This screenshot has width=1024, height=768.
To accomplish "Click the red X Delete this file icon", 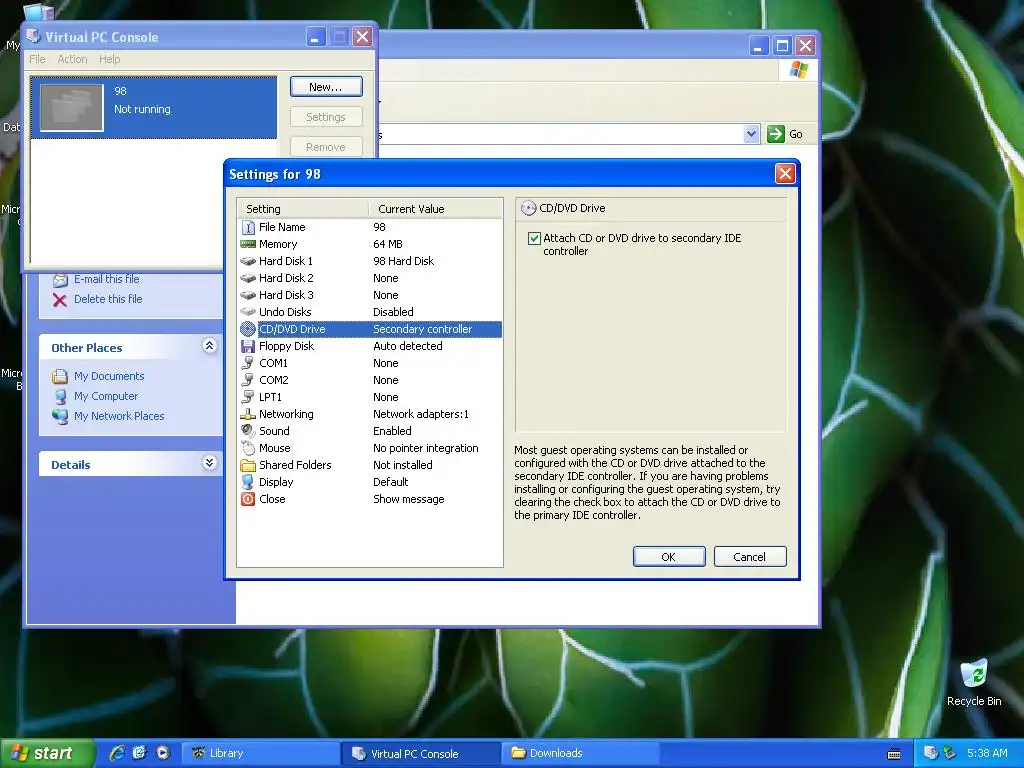I will click(x=60, y=300).
